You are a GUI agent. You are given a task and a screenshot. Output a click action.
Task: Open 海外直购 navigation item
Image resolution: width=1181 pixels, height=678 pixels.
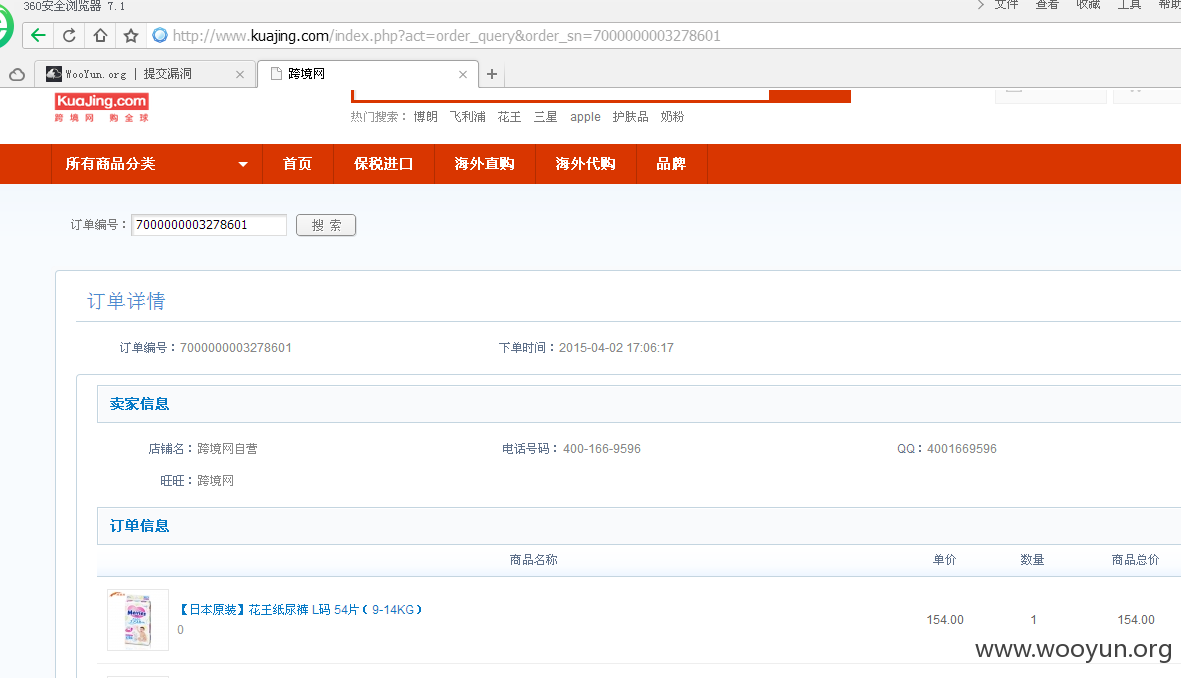click(484, 163)
